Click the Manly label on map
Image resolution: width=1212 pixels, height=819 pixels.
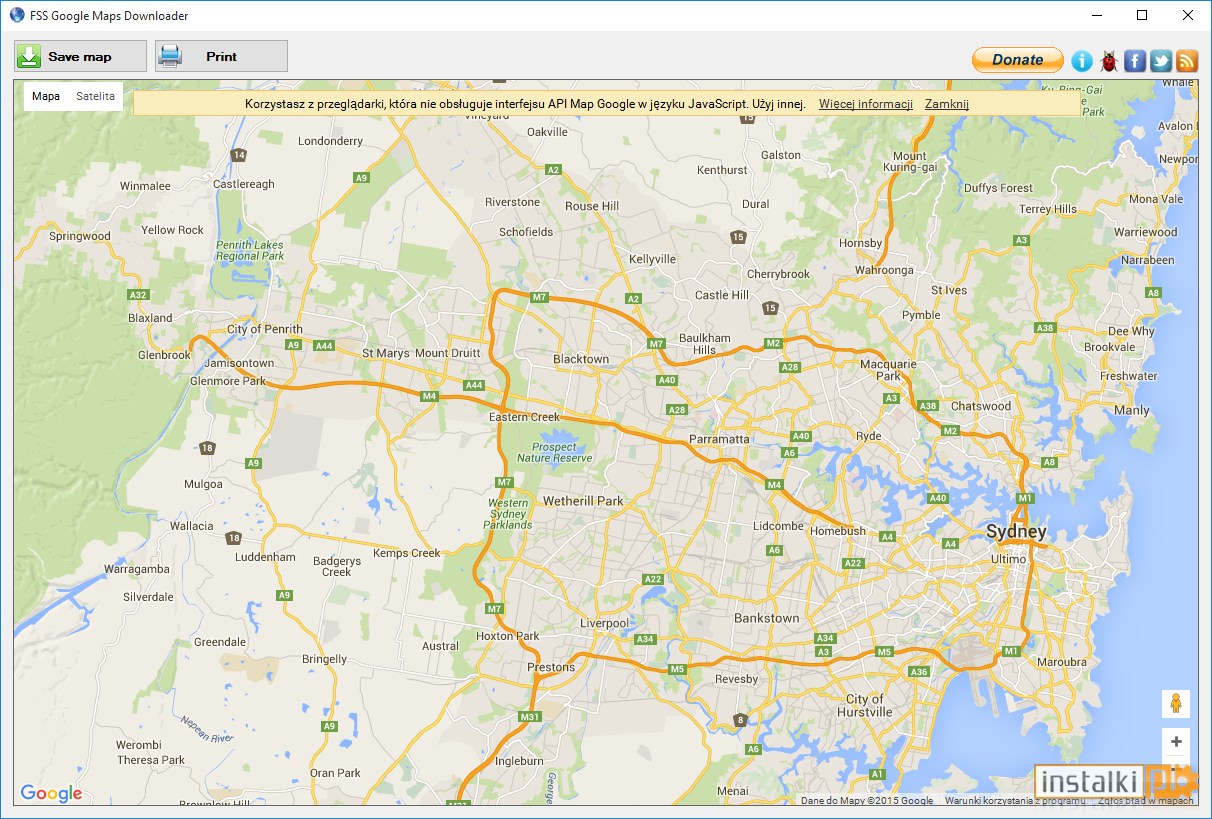(1132, 410)
